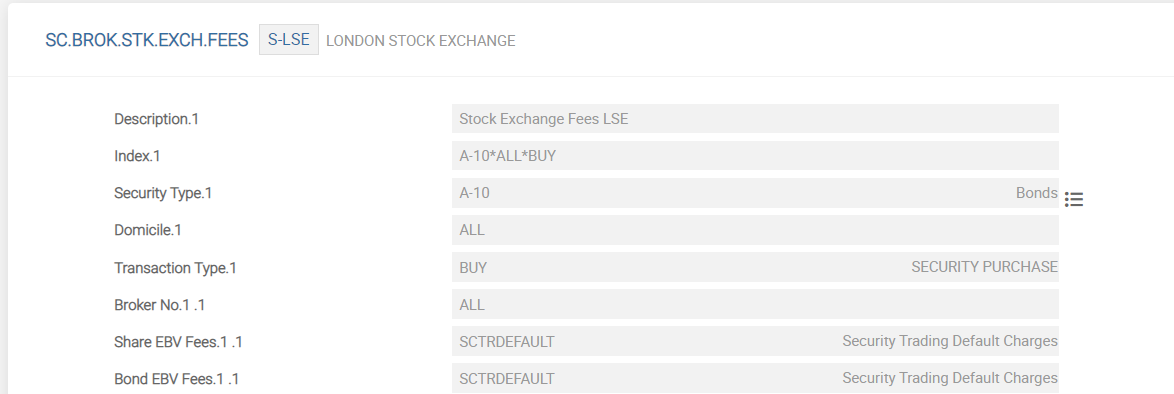Image resolution: width=1174 pixels, height=394 pixels.
Task: Click the Index.1 field showing A-10*ALL*BUY
Action: [x=755, y=156]
